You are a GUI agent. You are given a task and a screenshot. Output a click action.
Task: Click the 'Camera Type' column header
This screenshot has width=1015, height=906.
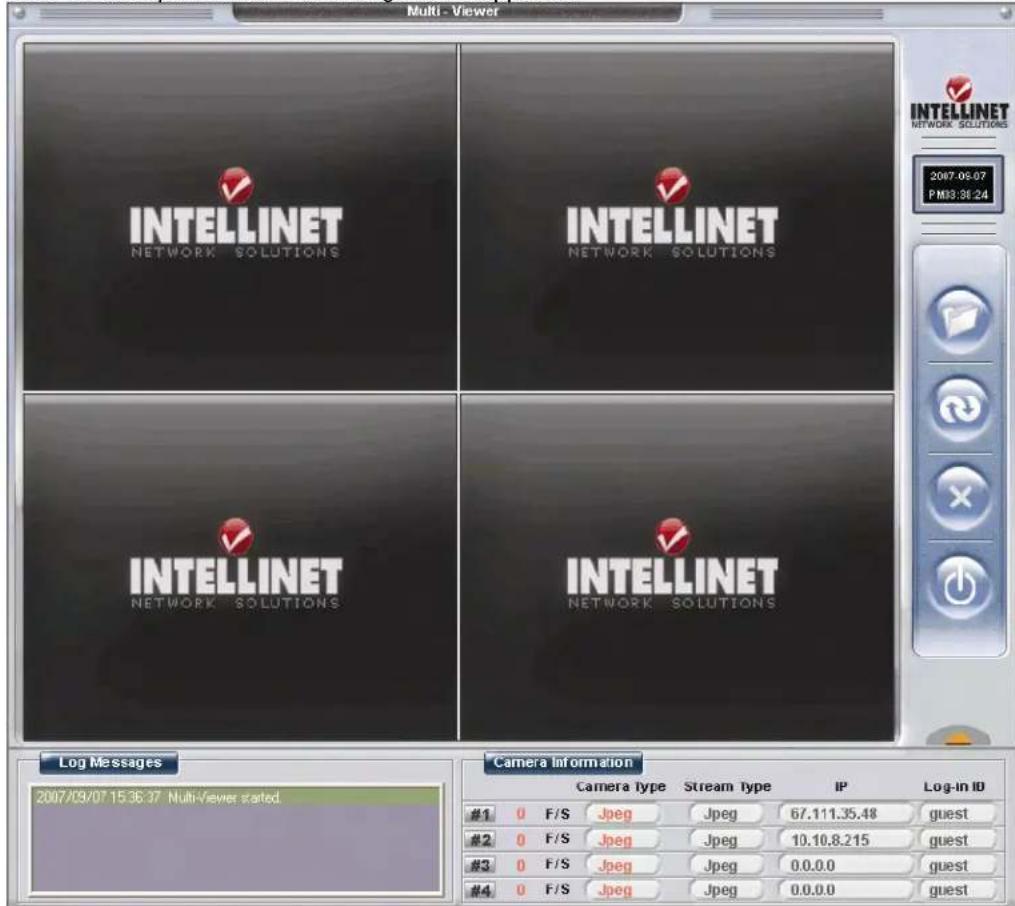(x=621, y=787)
